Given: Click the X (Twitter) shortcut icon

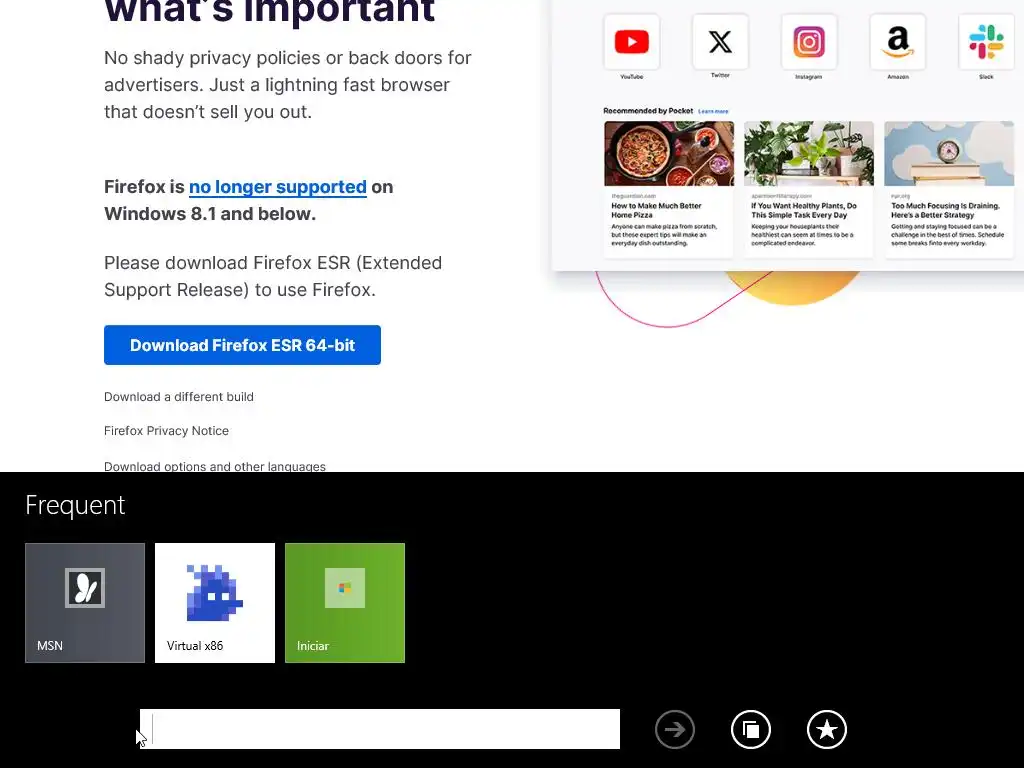Looking at the screenshot, I should pyautogui.click(x=720, y=42).
